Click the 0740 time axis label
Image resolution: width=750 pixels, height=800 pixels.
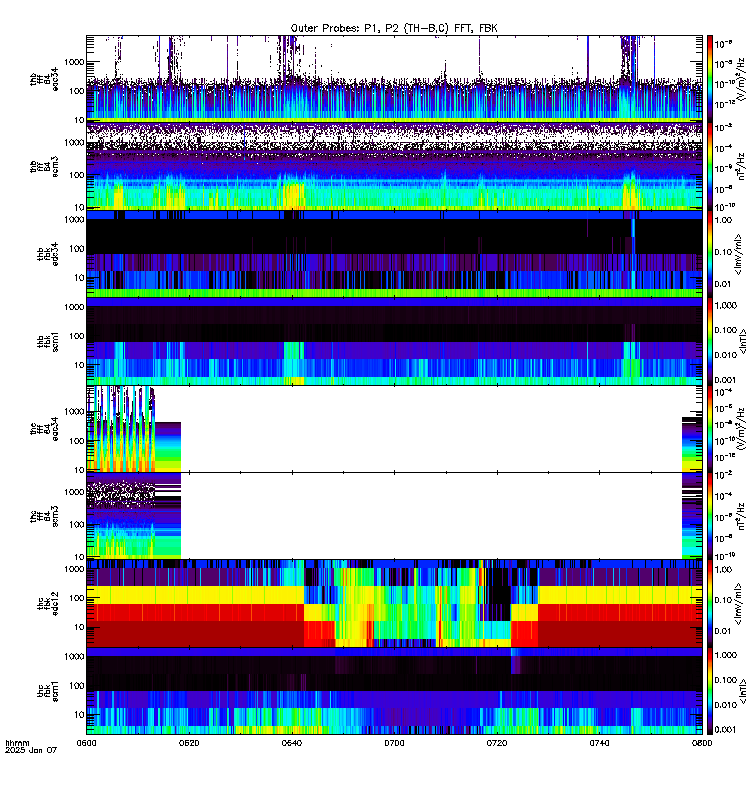click(x=599, y=743)
